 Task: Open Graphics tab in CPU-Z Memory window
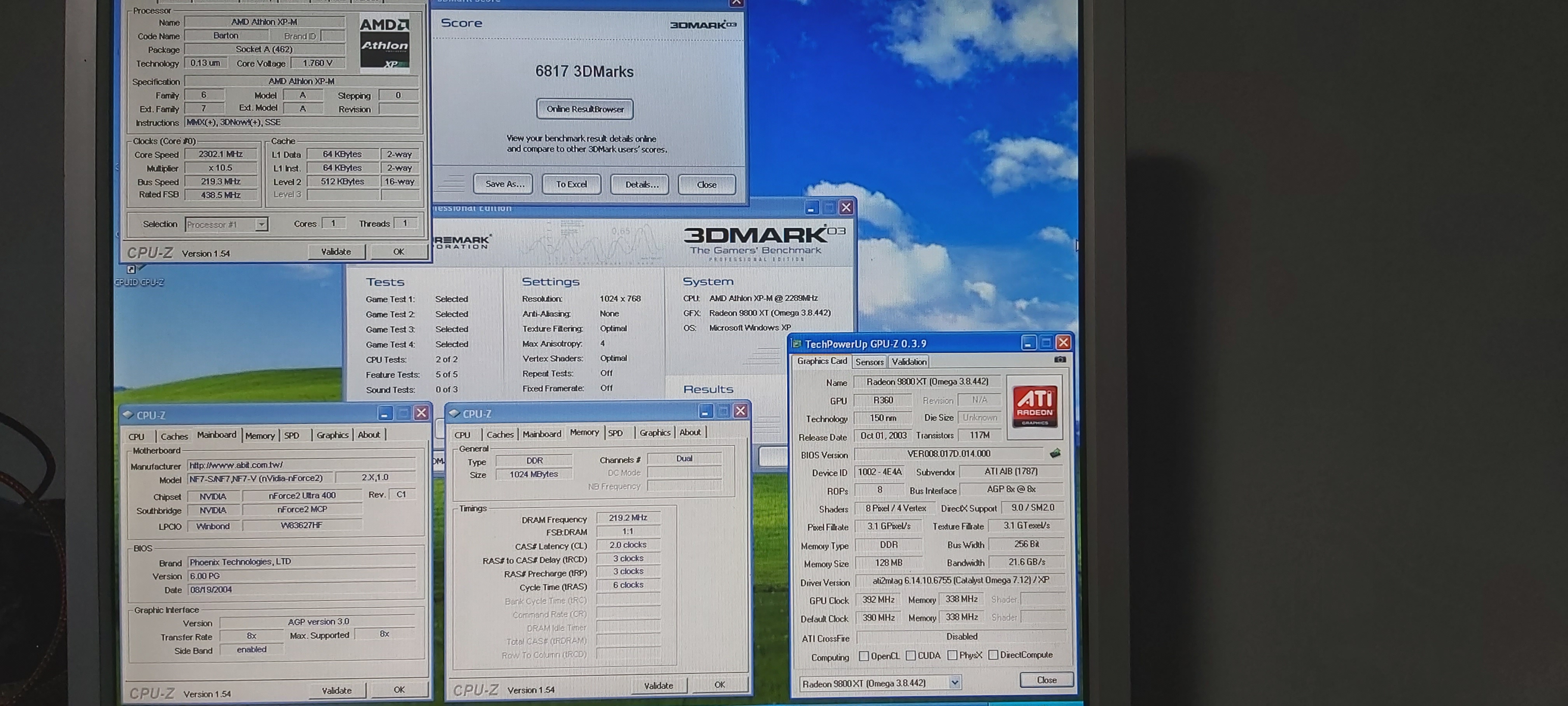tap(654, 433)
